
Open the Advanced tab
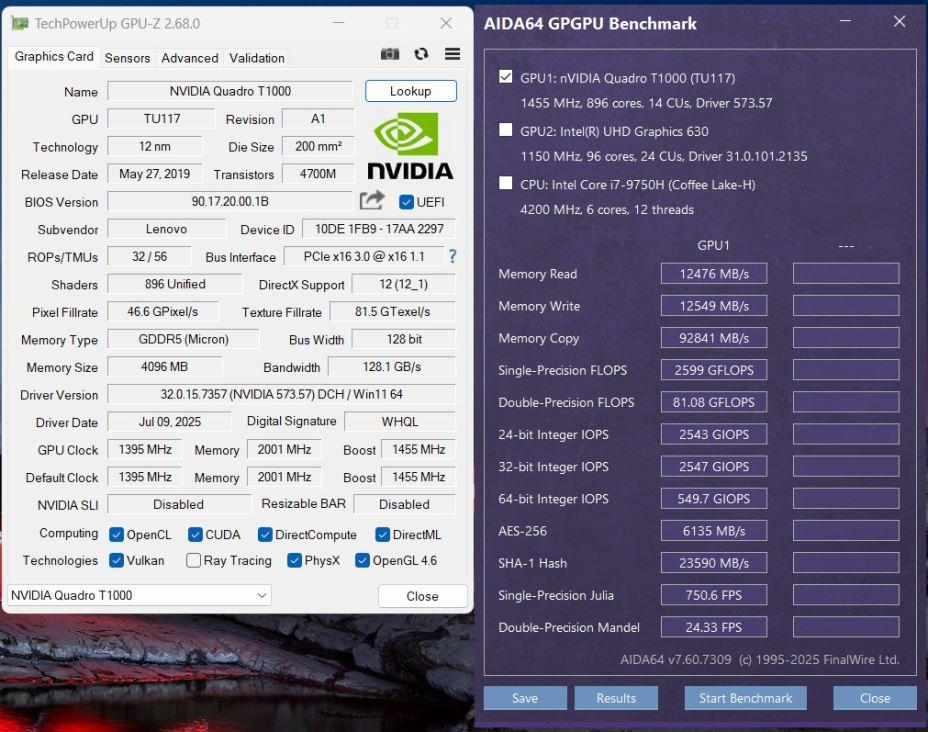pyautogui.click(x=189, y=58)
